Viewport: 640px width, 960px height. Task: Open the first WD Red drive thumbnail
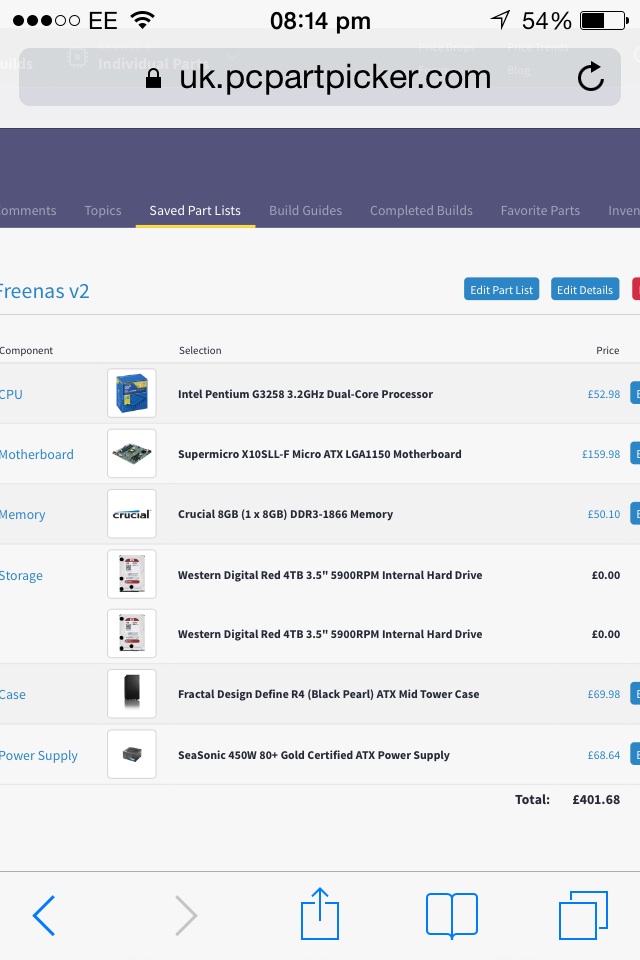point(132,574)
